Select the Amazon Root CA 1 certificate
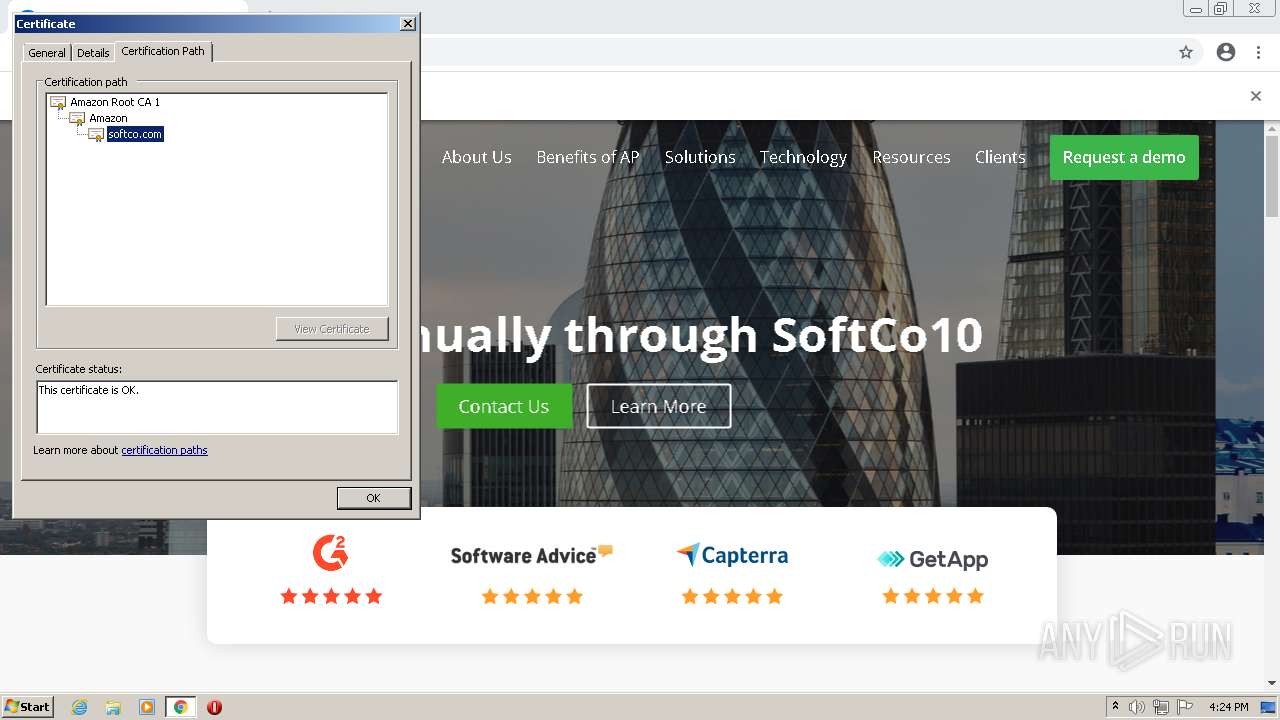The width and height of the screenshot is (1280, 720). 115,102
